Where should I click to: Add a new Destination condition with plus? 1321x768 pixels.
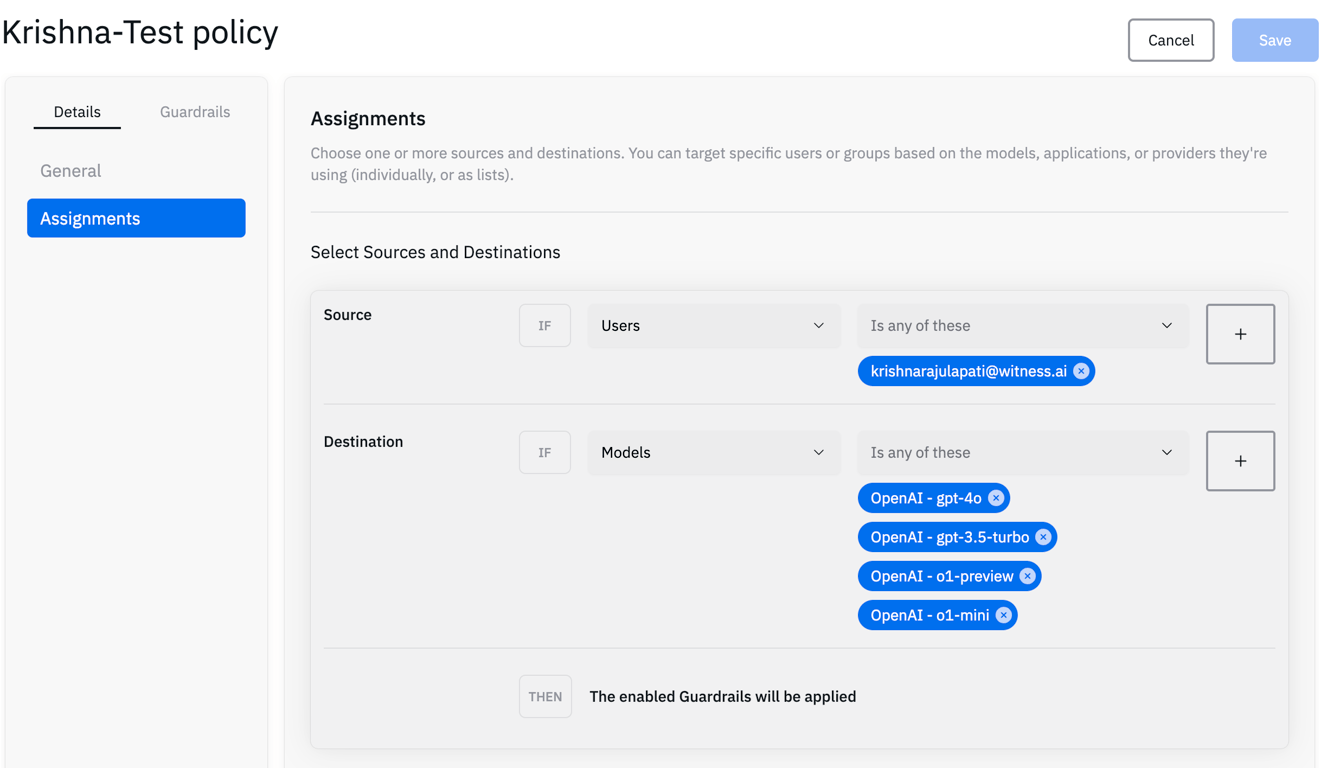coord(1240,461)
